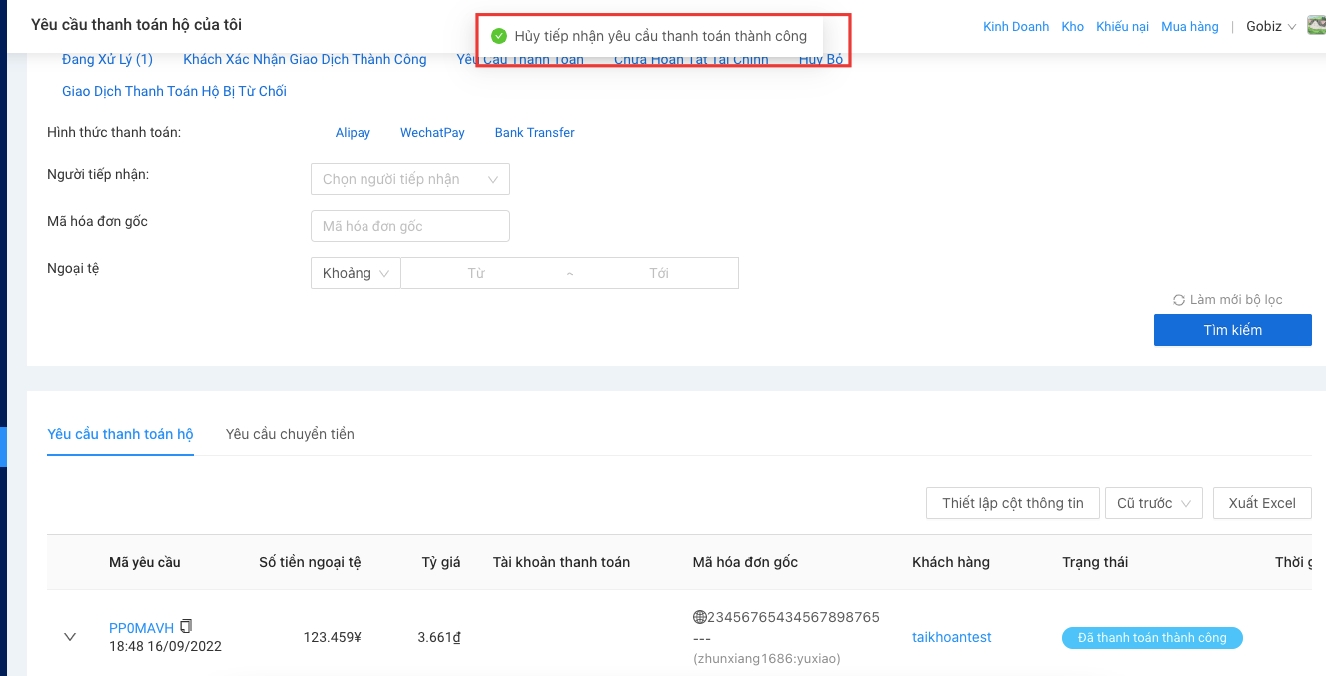The height and width of the screenshot is (676, 1326).
Task: Filter by Bank Transfer payment method
Action: (534, 133)
